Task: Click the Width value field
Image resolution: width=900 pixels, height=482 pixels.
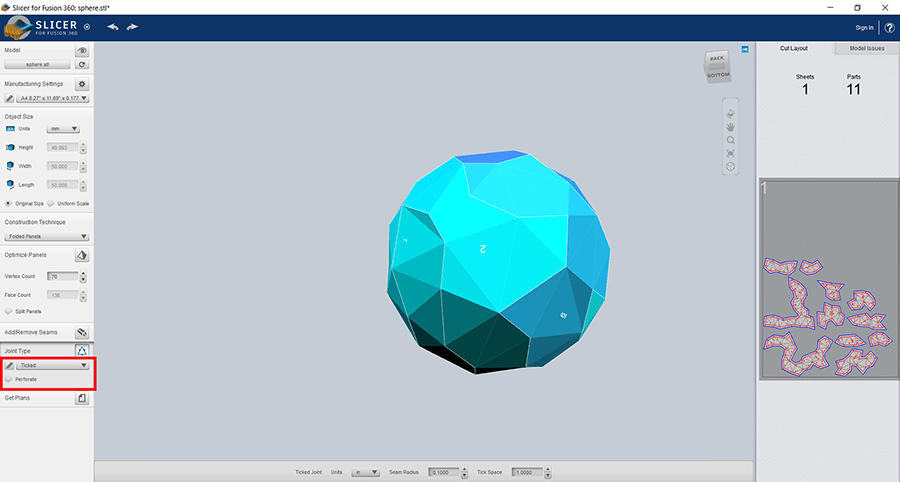Action: 62,166
